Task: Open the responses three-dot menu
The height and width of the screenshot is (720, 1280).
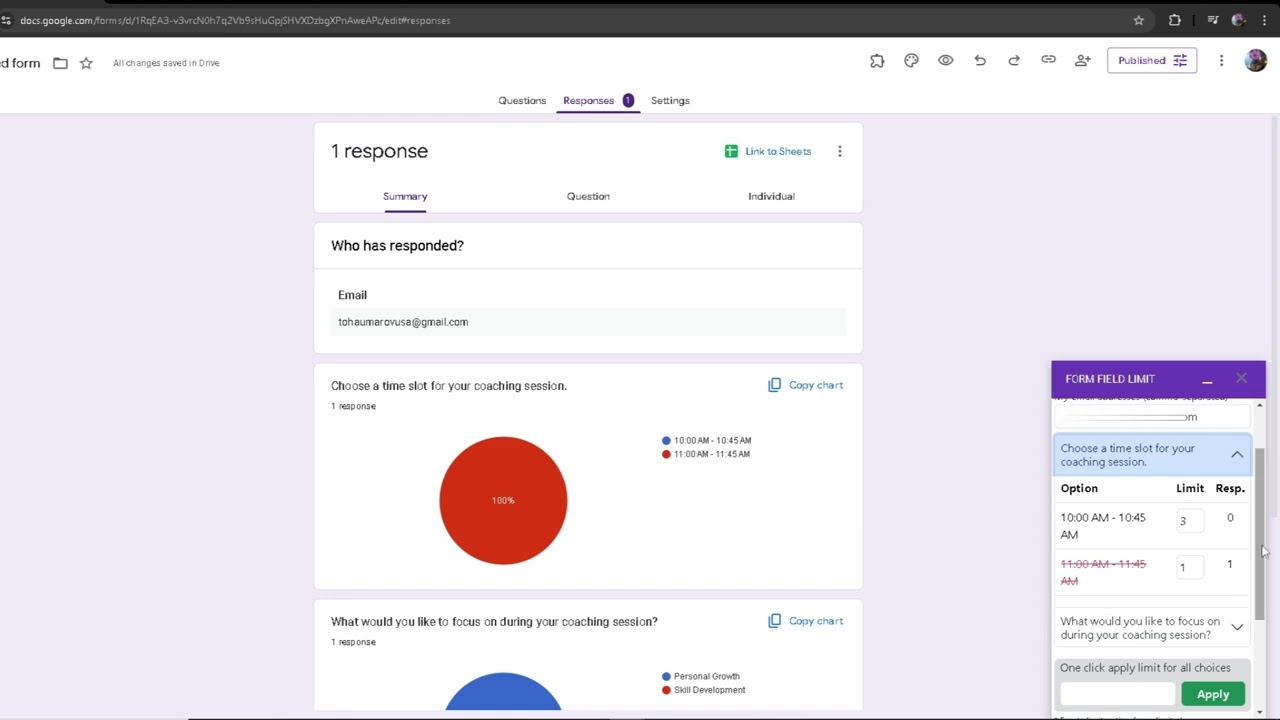Action: (x=840, y=151)
